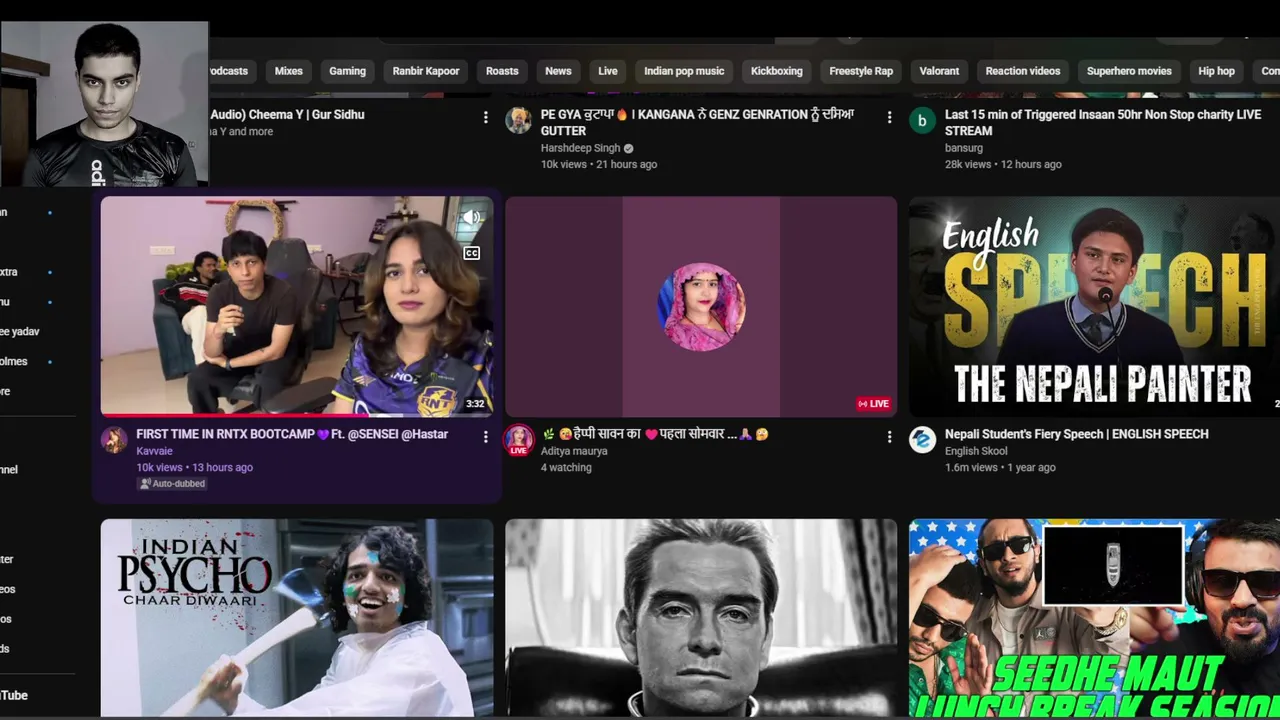Go to English Skool channel name link
The width and height of the screenshot is (1280, 720).
(x=976, y=451)
